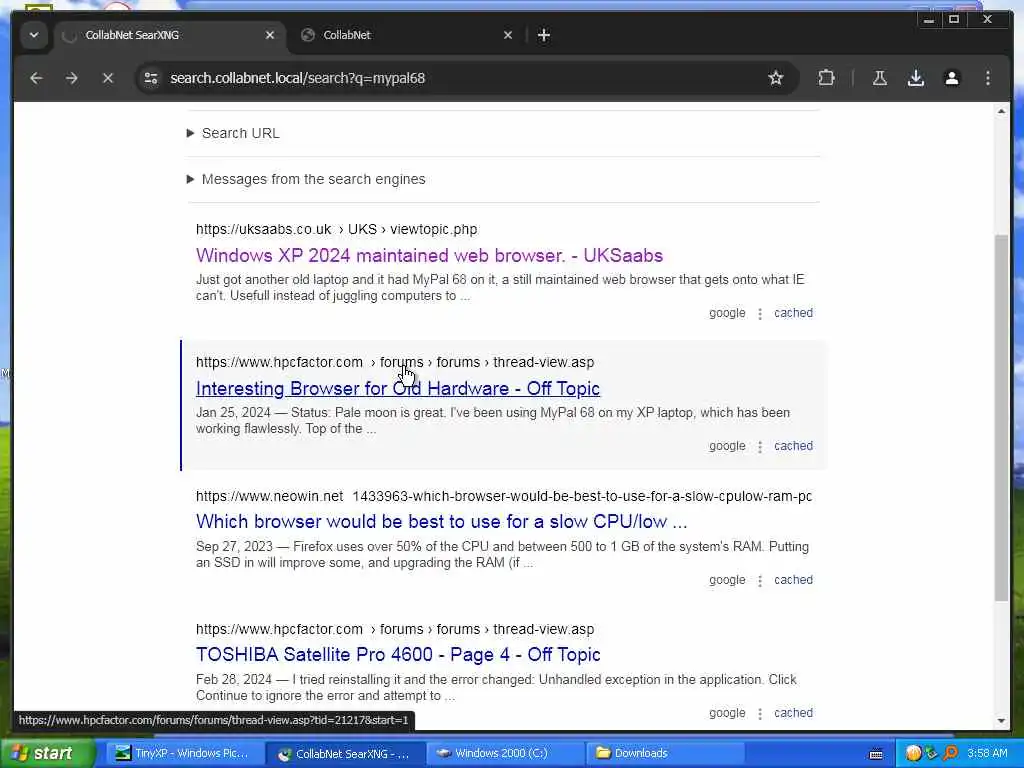Open the Chrome Labs flask icon
The height and width of the screenshot is (768, 1024).
tap(880, 78)
